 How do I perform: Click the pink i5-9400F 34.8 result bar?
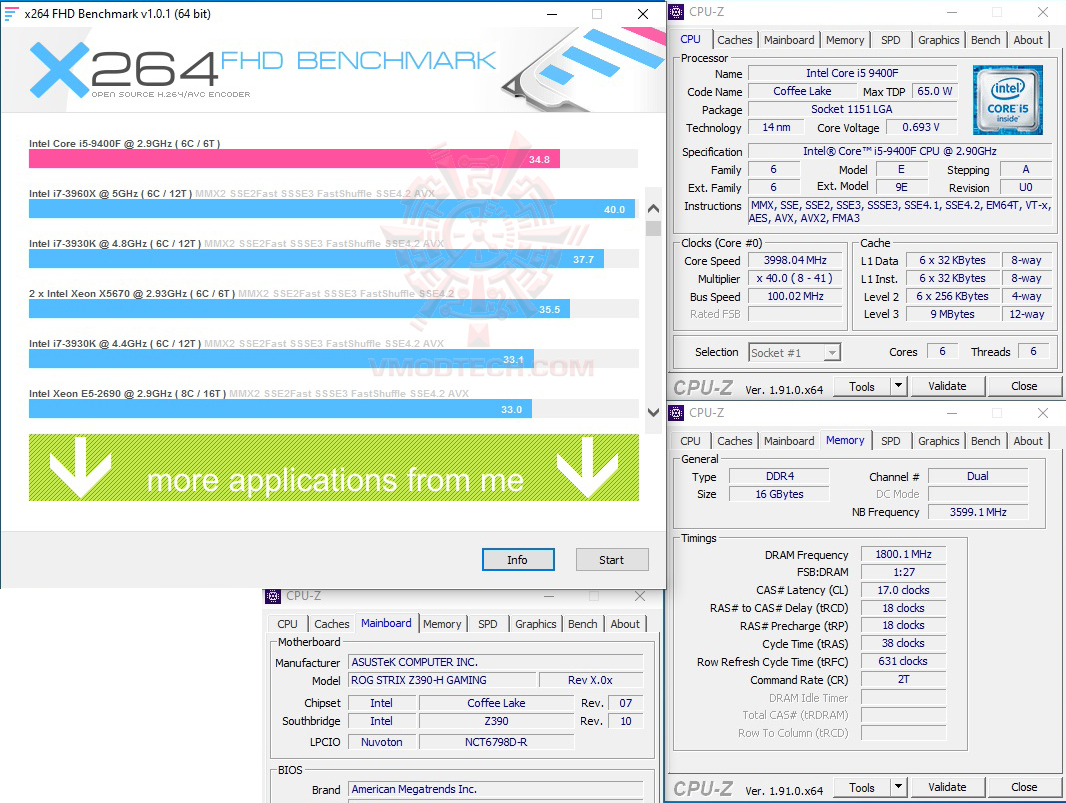(294, 159)
